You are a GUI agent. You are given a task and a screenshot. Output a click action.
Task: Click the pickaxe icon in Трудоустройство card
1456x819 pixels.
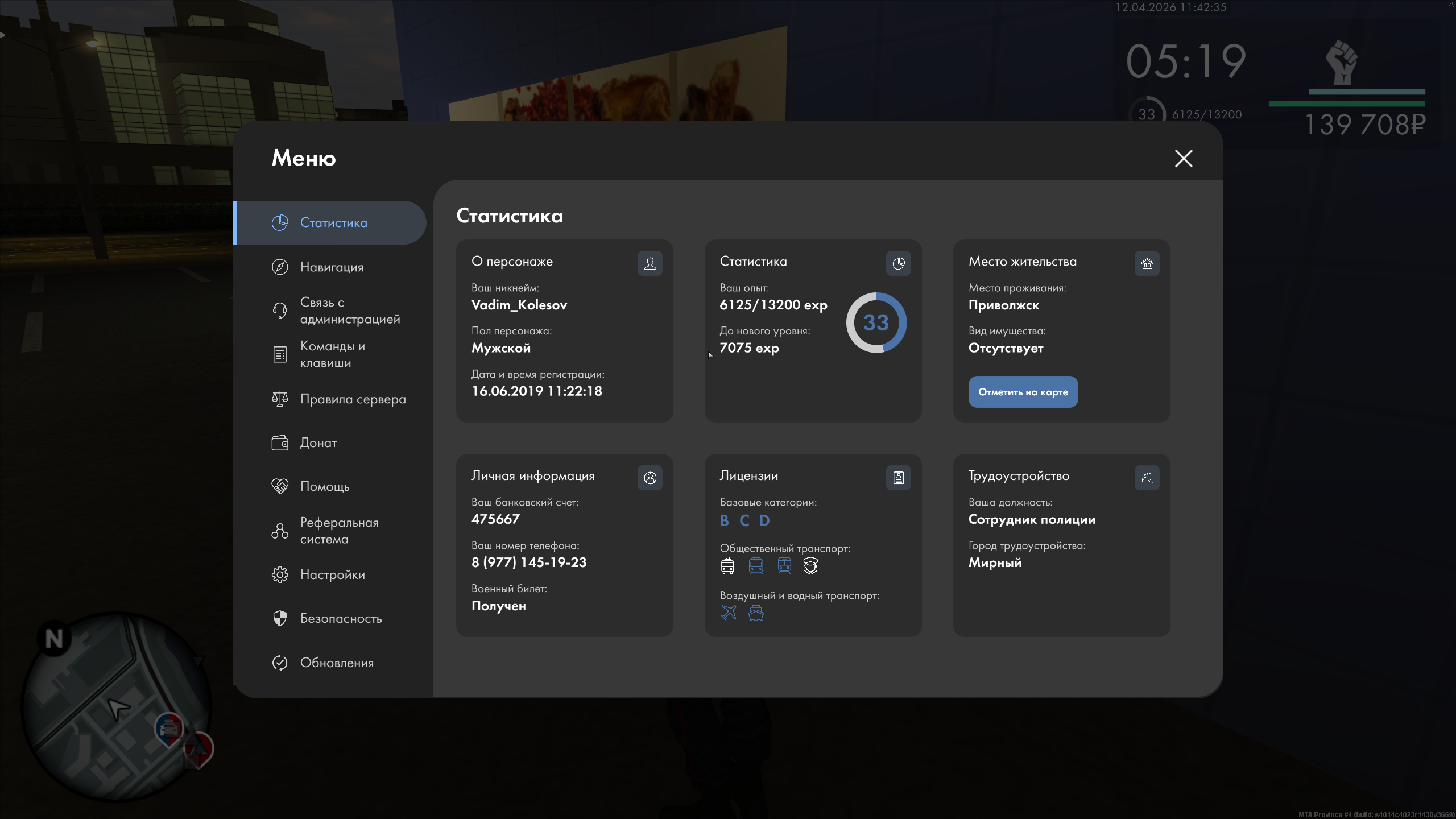tap(1147, 478)
